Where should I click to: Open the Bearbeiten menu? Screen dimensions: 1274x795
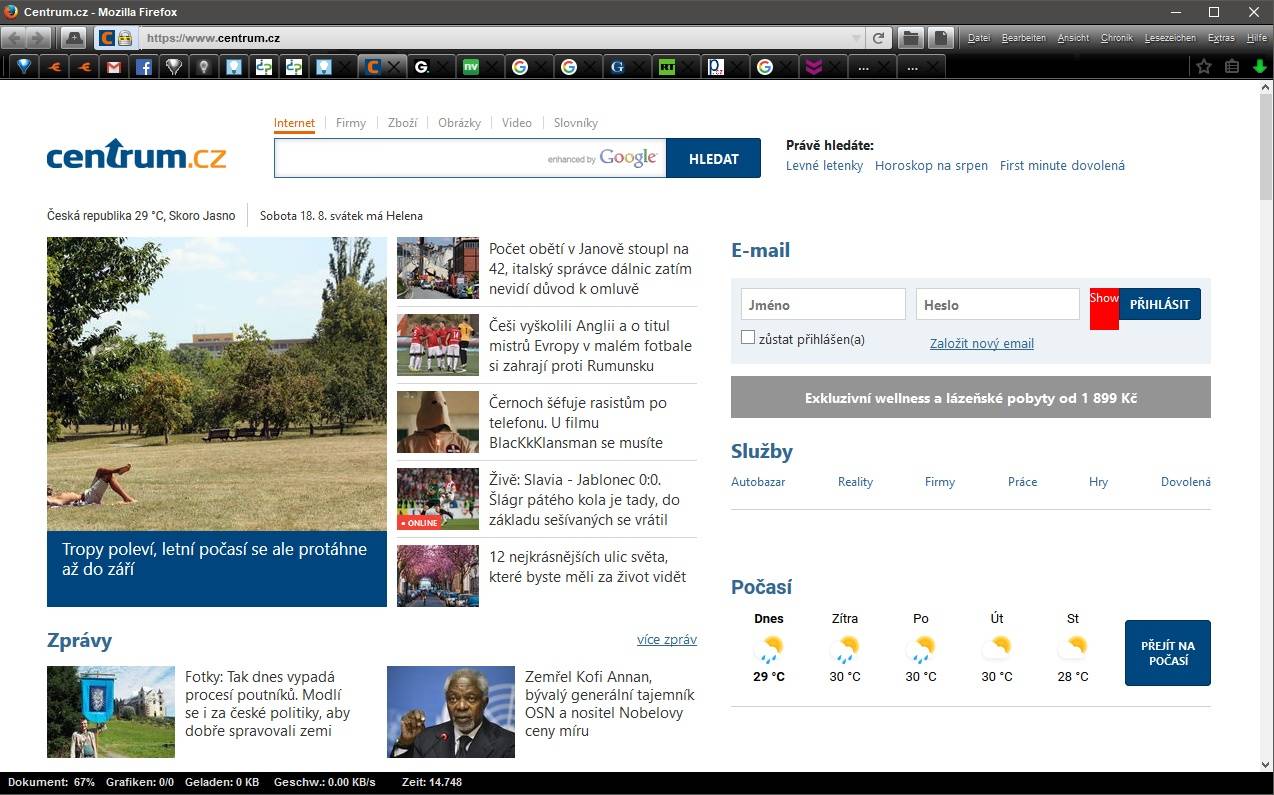1024,38
